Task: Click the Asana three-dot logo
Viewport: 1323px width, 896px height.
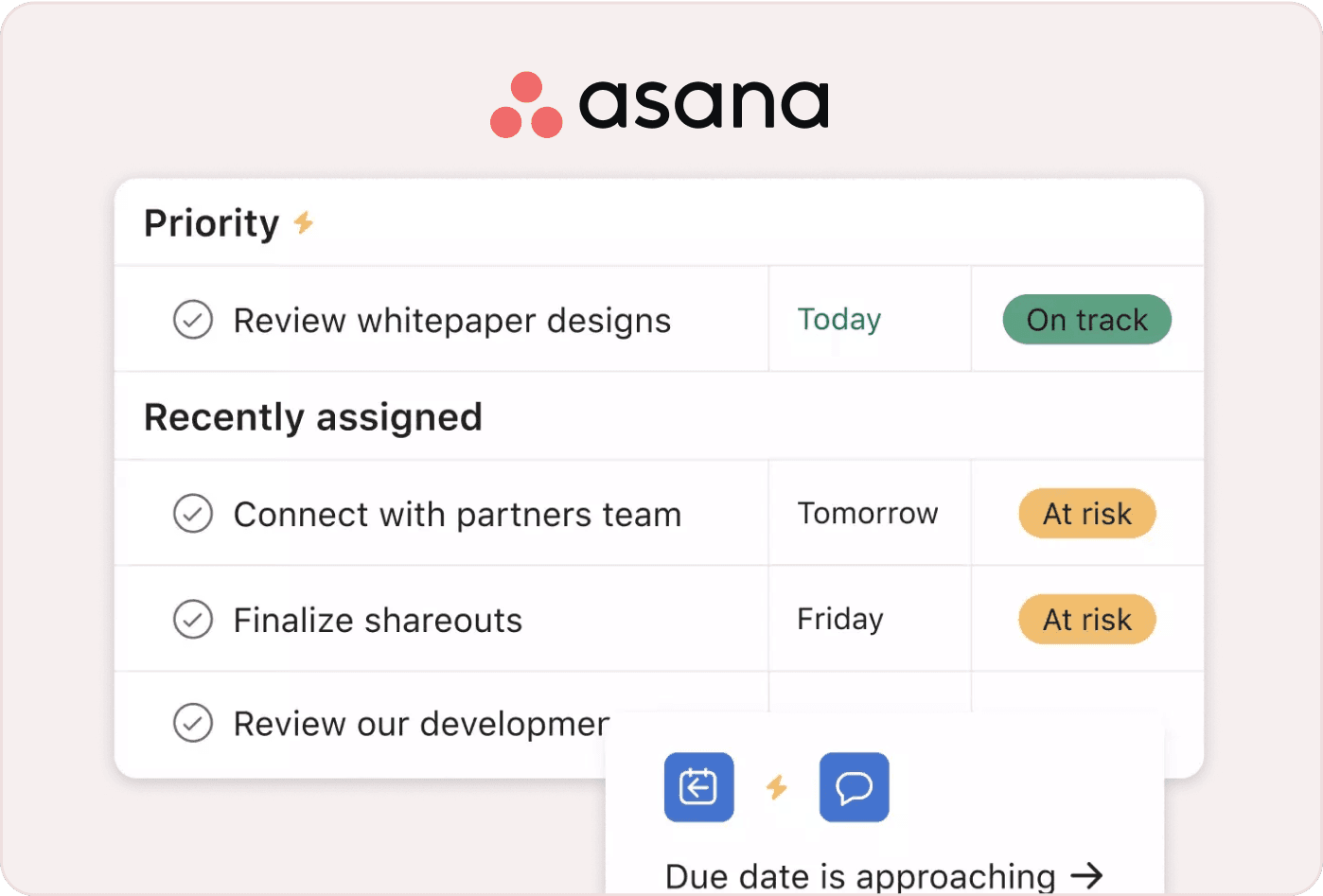Action: 526,105
